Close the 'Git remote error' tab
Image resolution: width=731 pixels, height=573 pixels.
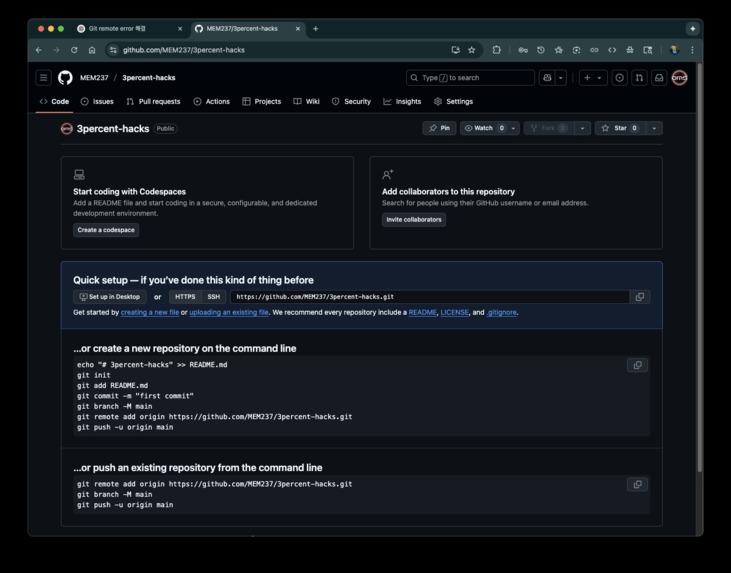180,29
